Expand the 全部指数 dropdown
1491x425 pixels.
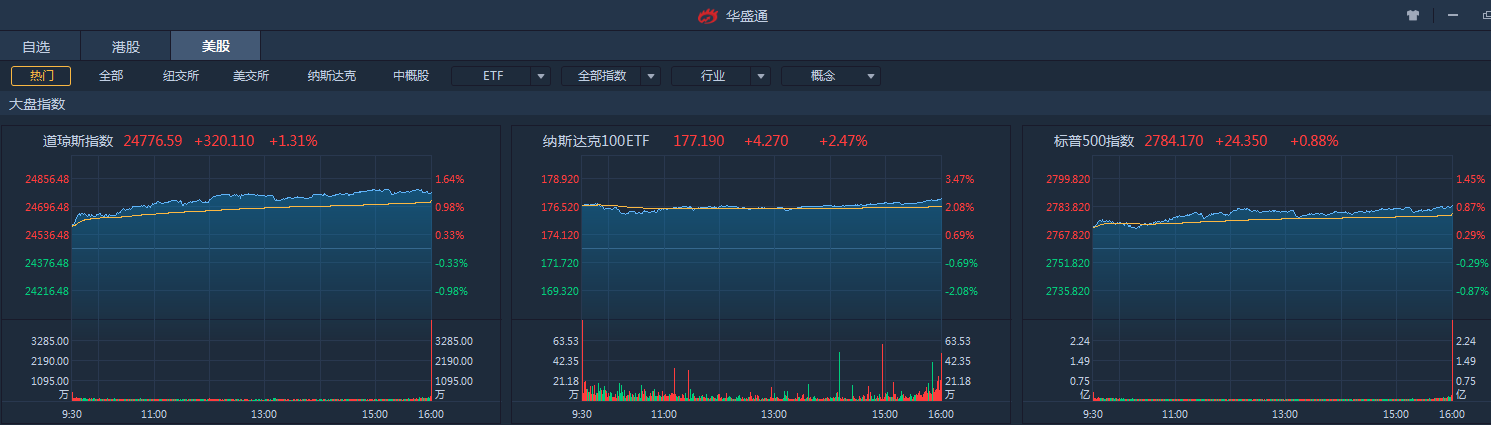coord(611,76)
